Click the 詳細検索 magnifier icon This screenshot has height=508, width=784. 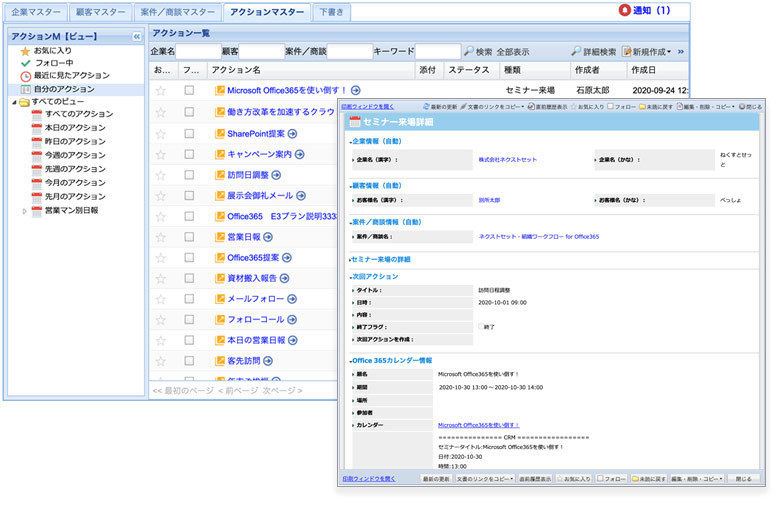576,51
